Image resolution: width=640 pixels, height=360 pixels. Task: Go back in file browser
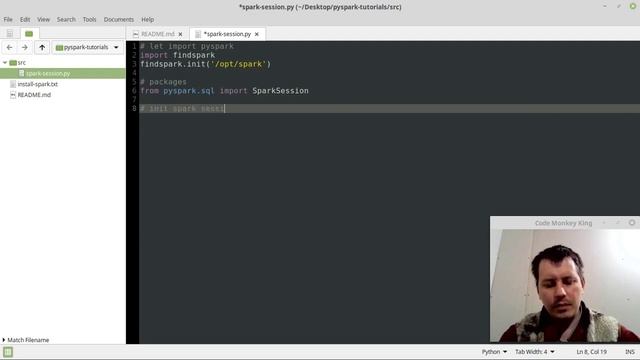[x=9, y=47]
